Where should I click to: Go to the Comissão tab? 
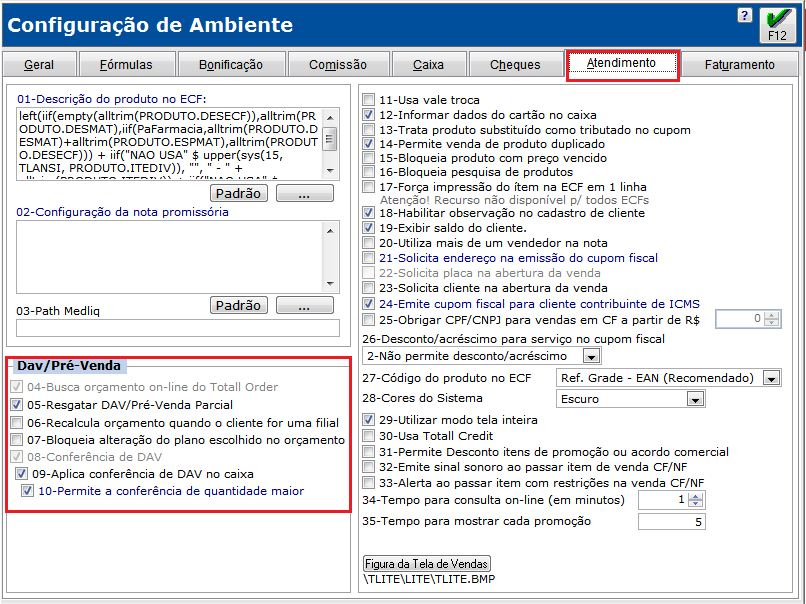pos(337,65)
